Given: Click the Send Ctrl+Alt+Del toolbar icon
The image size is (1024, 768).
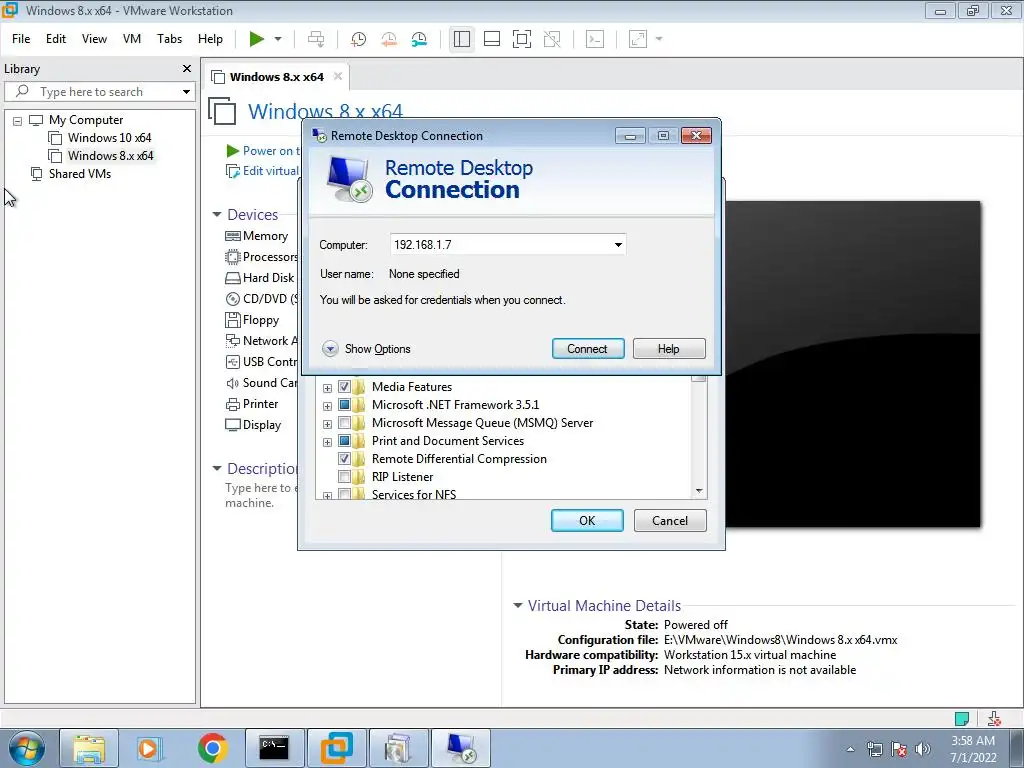Looking at the screenshot, I should pos(316,39).
